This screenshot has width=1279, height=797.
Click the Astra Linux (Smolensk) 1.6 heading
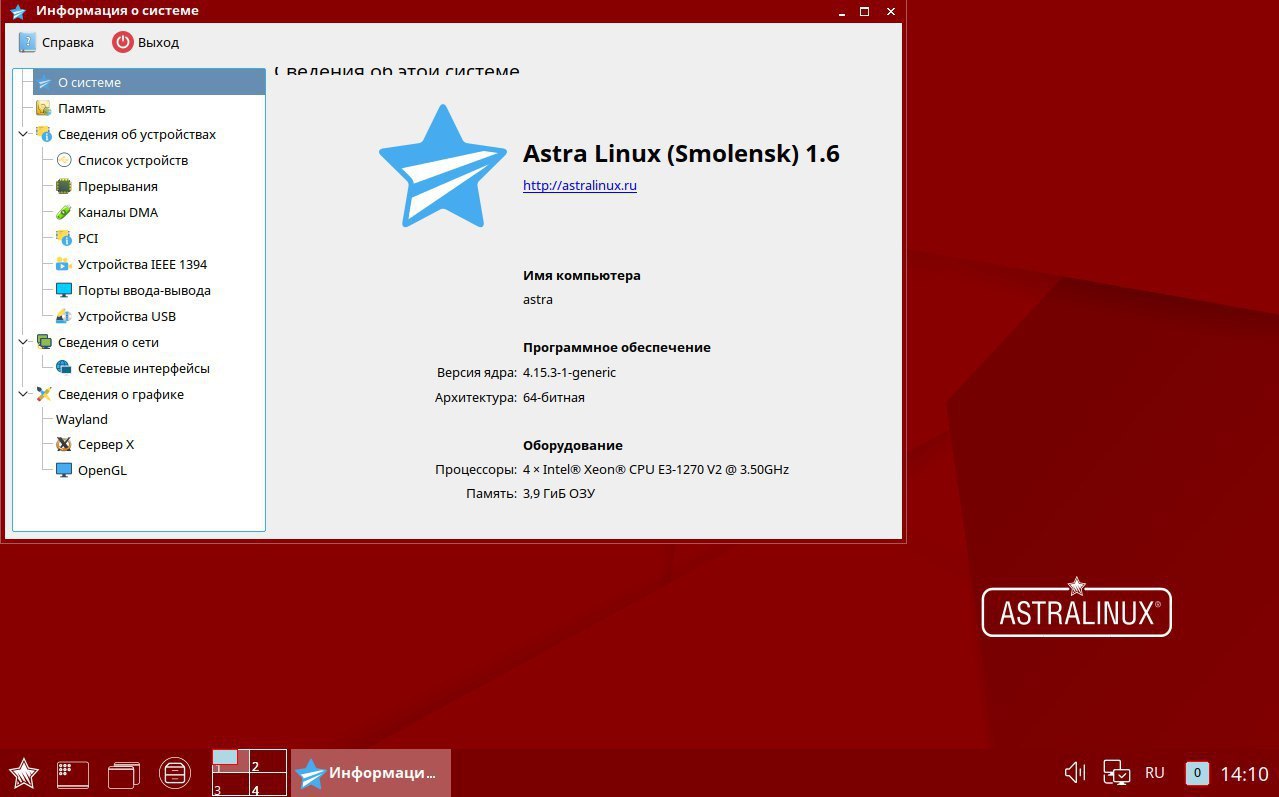(x=681, y=154)
